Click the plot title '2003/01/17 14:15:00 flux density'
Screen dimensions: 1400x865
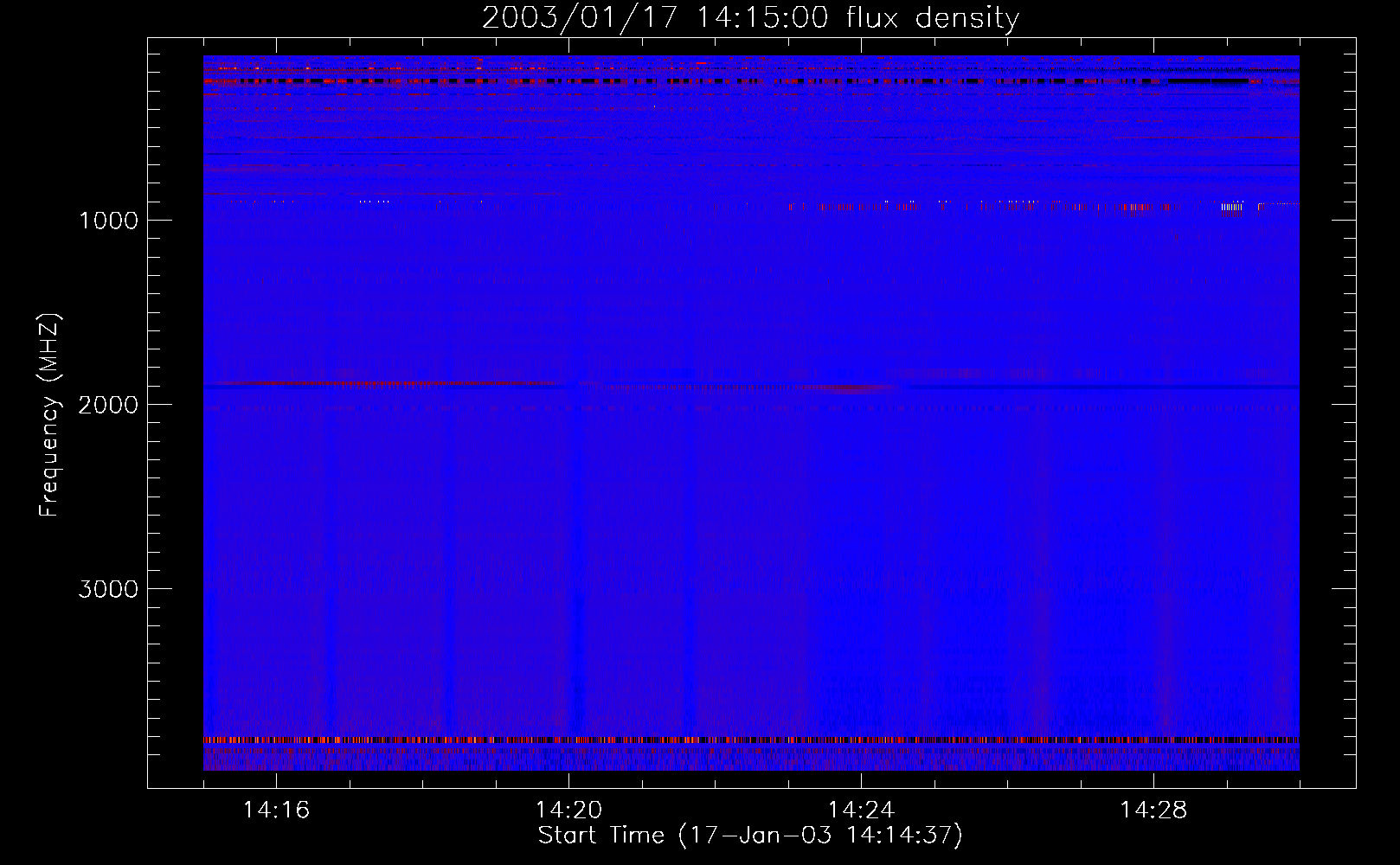[x=750, y=18]
